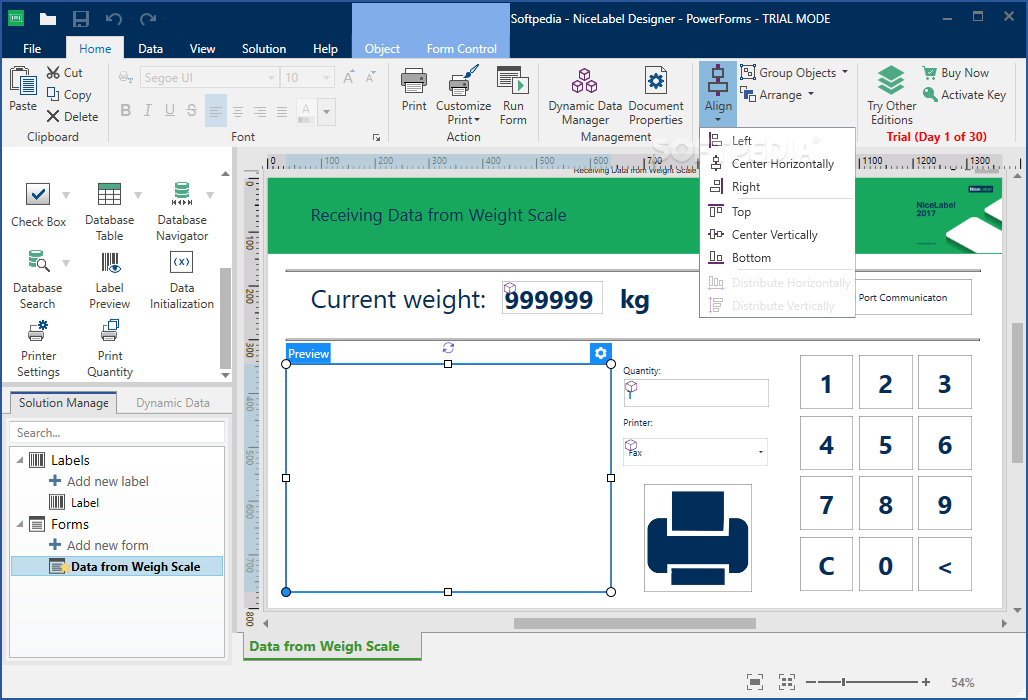Select the Label Preview object

point(109,280)
